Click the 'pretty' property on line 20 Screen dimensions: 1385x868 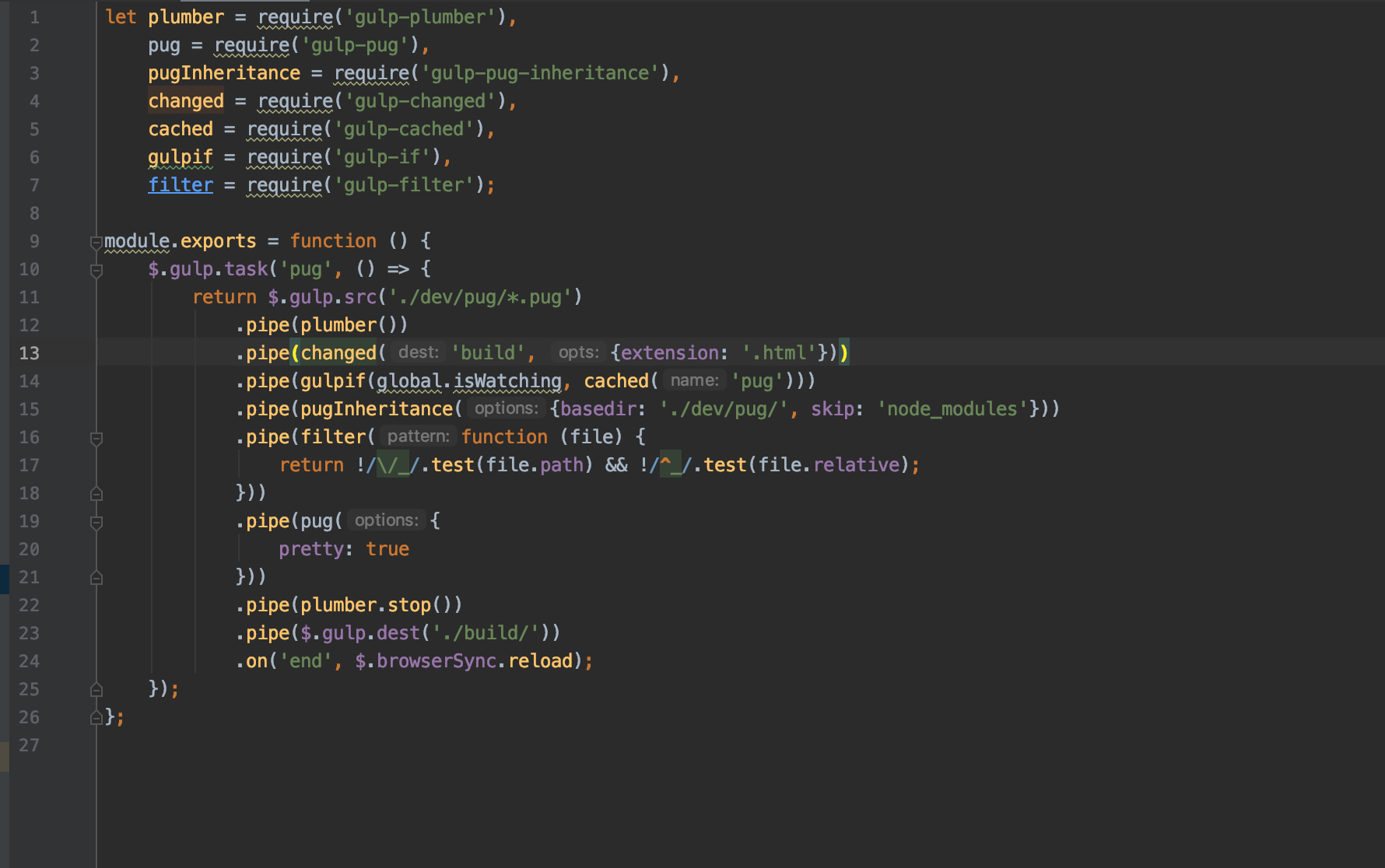[x=311, y=549]
